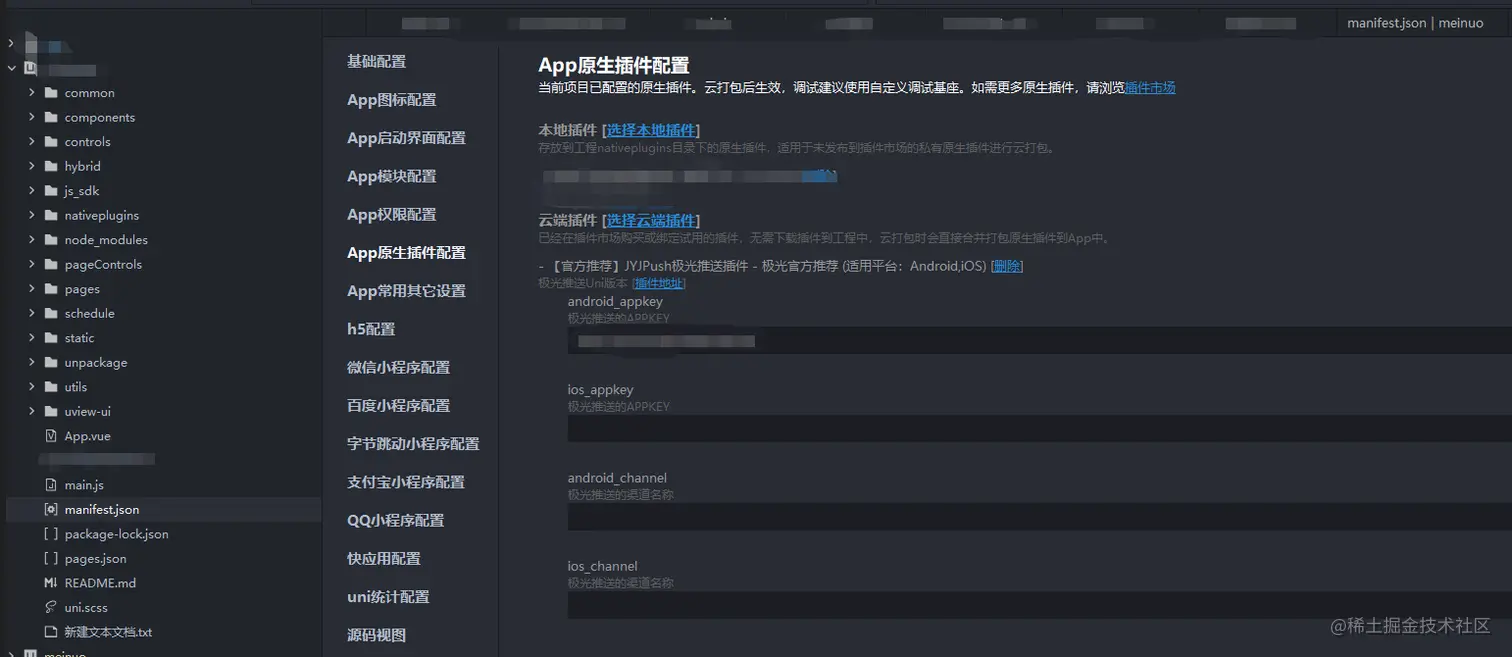This screenshot has height=657, width=1512.
Task: Click the manifest.json file icon
Action: point(51,509)
